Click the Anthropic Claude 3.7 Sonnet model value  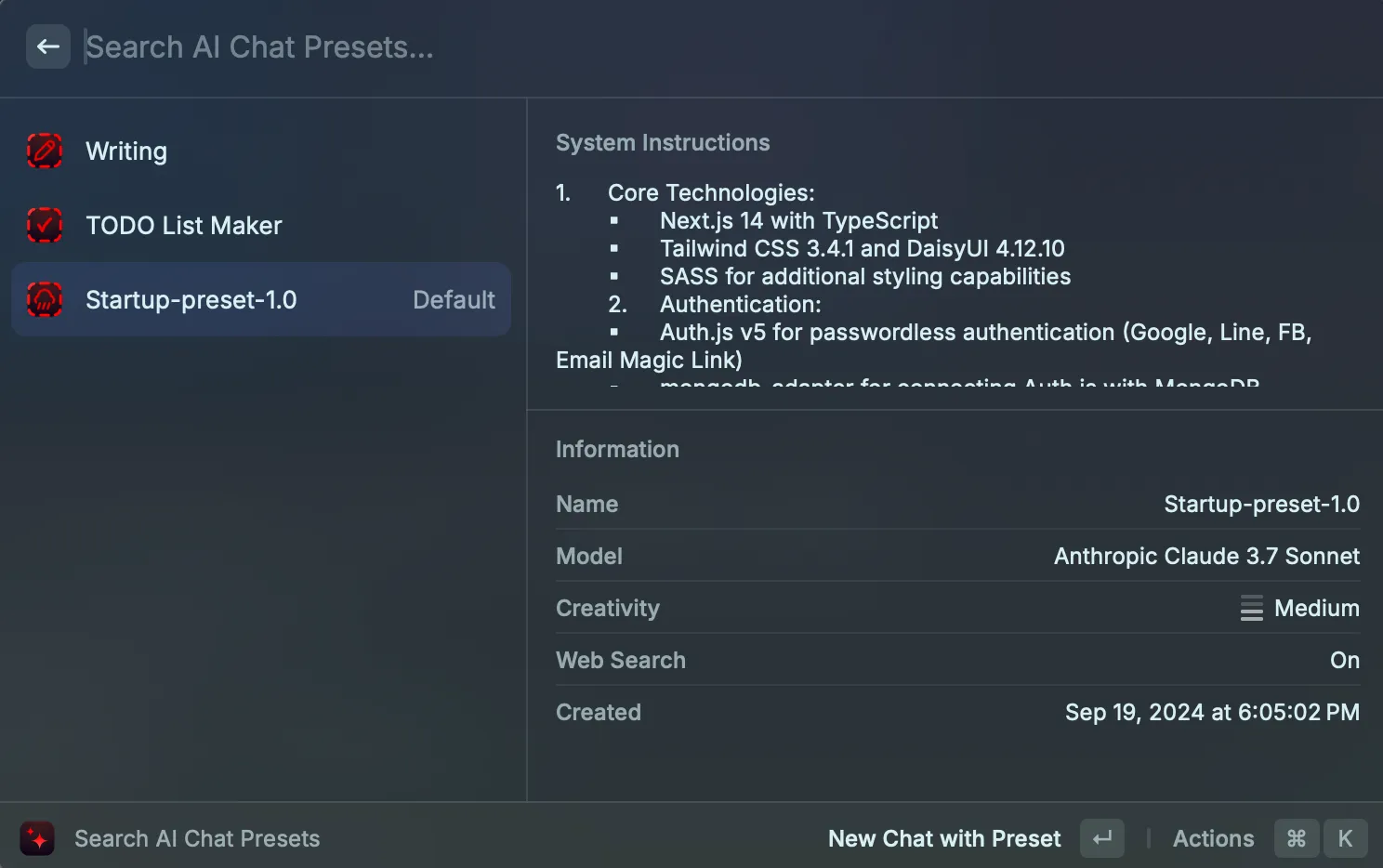point(1205,556)
